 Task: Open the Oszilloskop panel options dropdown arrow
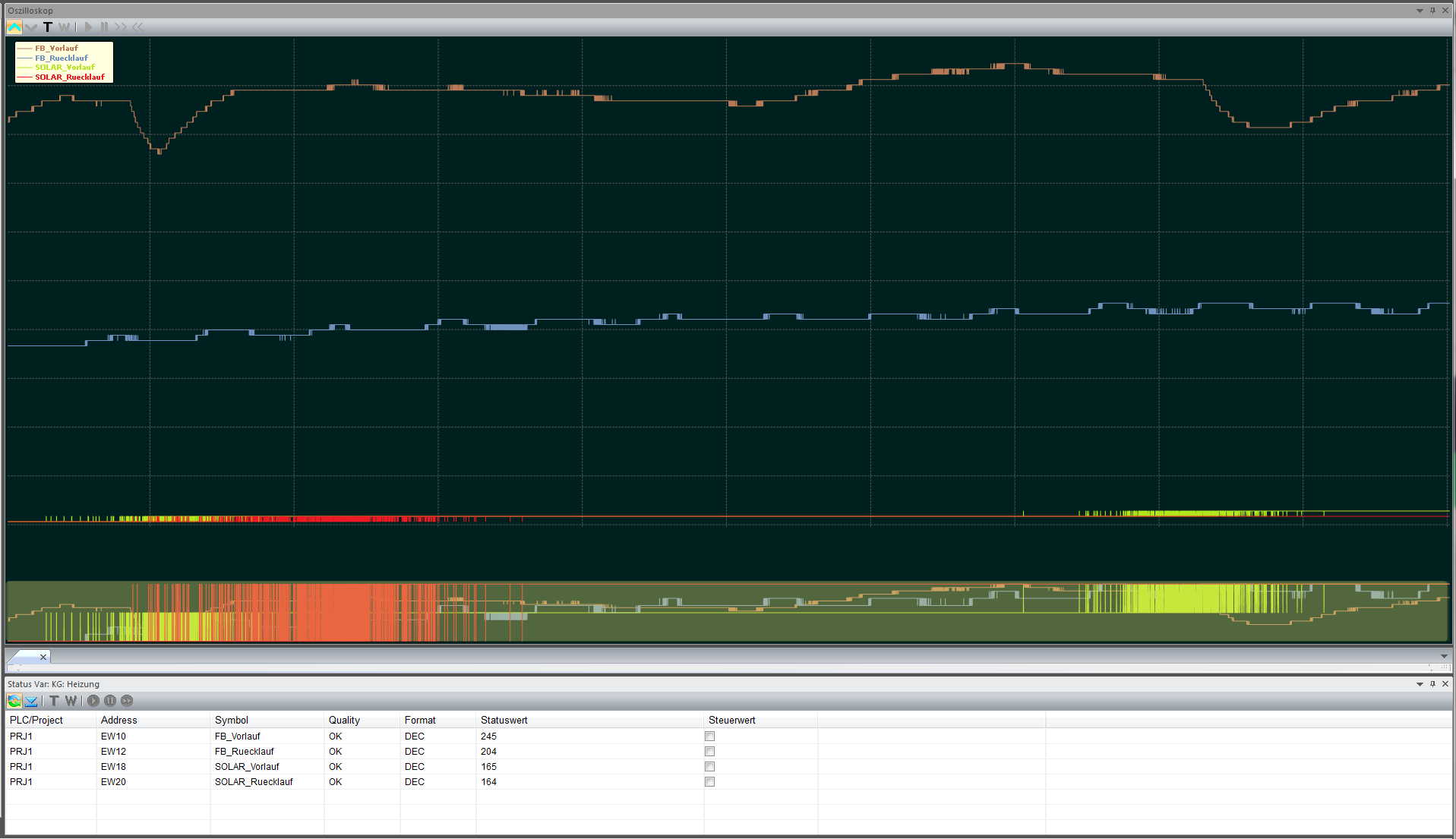pyautogui.click(x=1420, y=11)
